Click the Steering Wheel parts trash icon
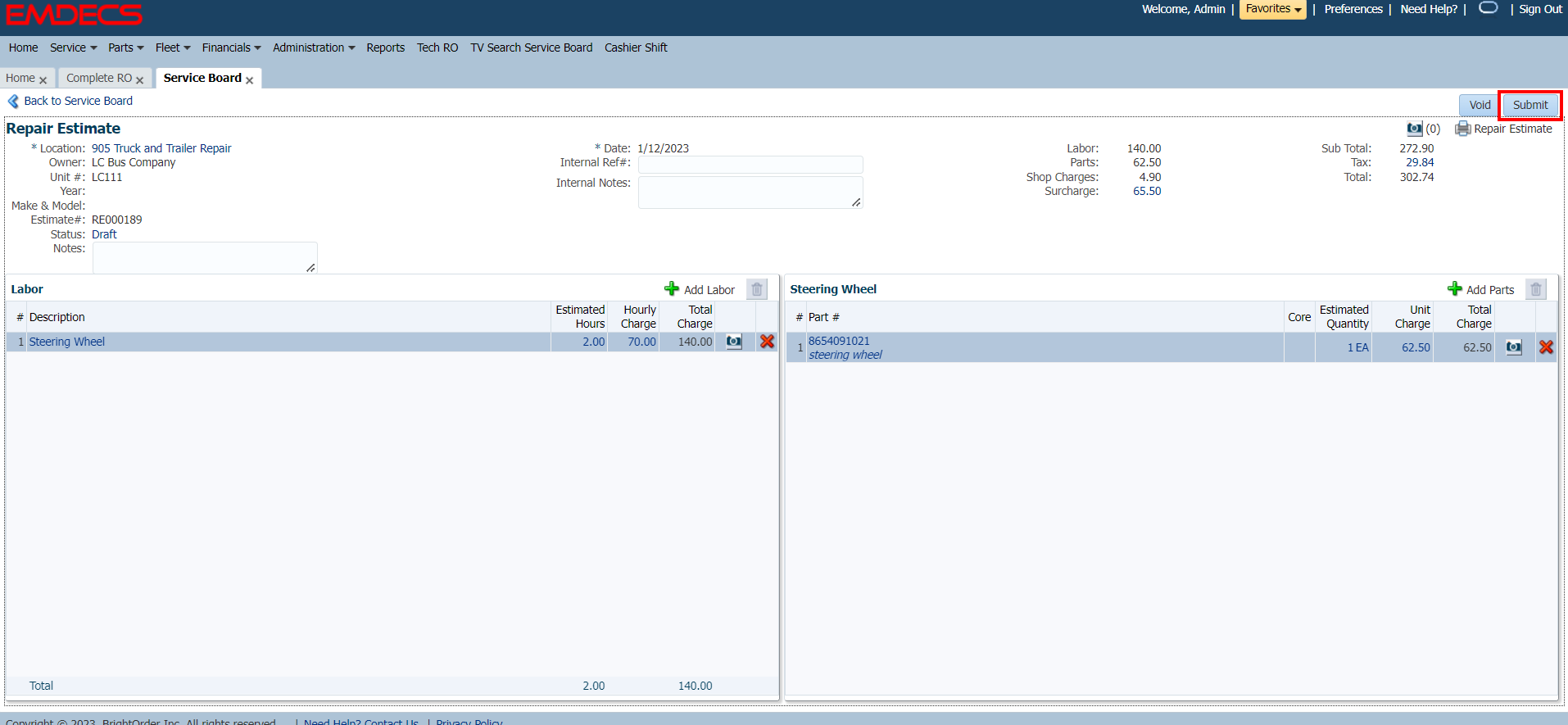 tap(1535, 289)
